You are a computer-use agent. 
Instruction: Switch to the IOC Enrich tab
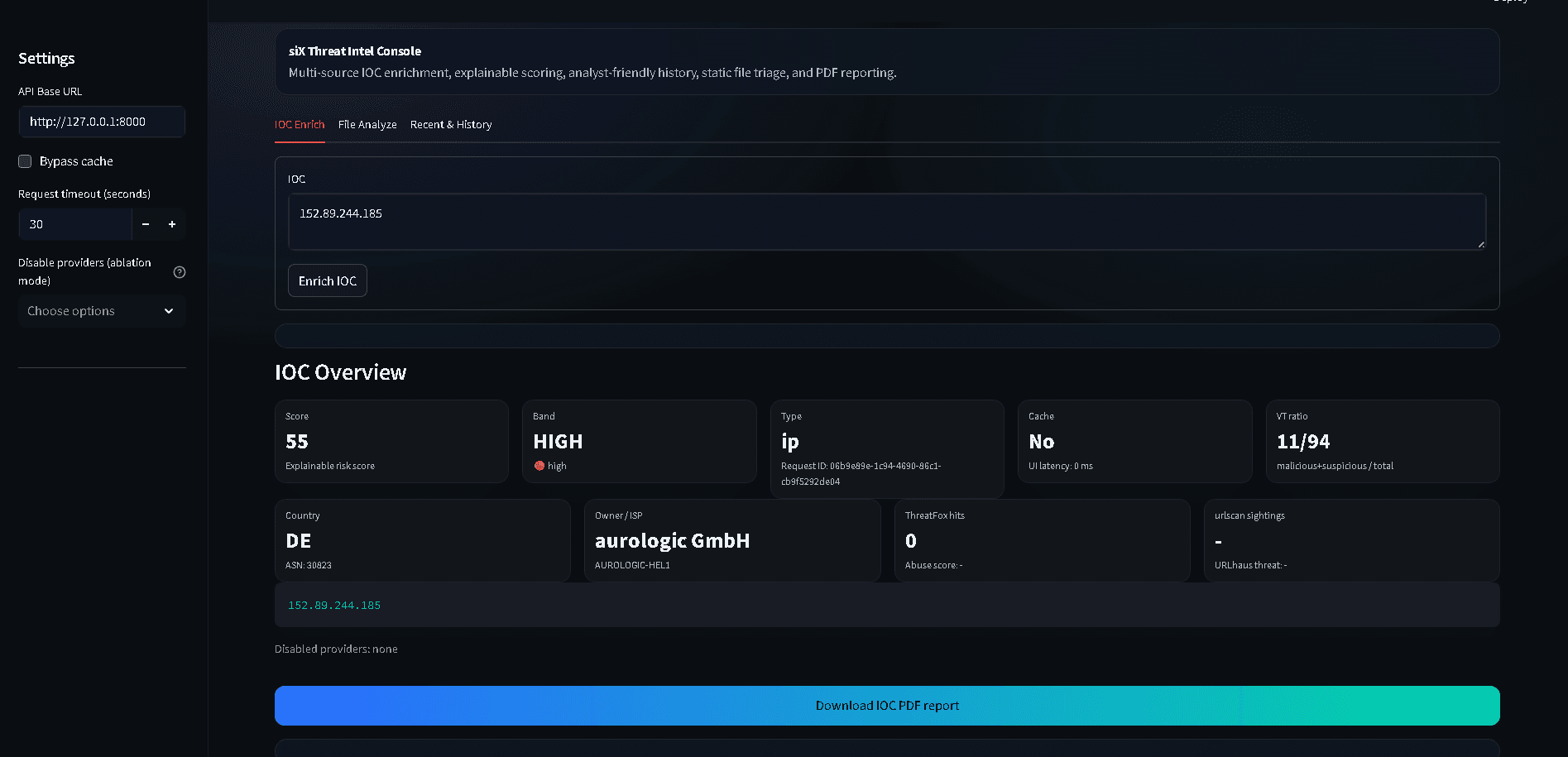coord(300,125)
